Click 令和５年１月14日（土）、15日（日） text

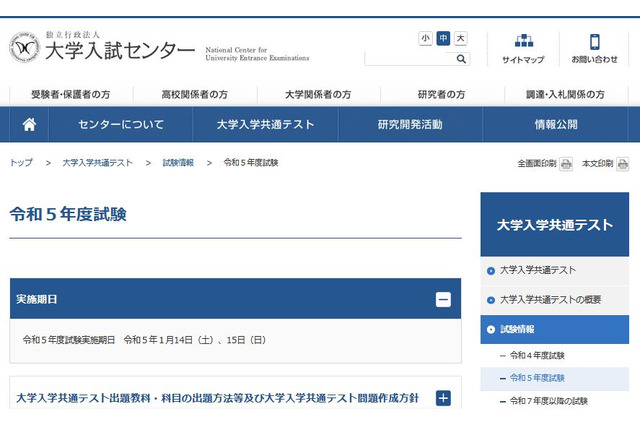click(195, 340)
